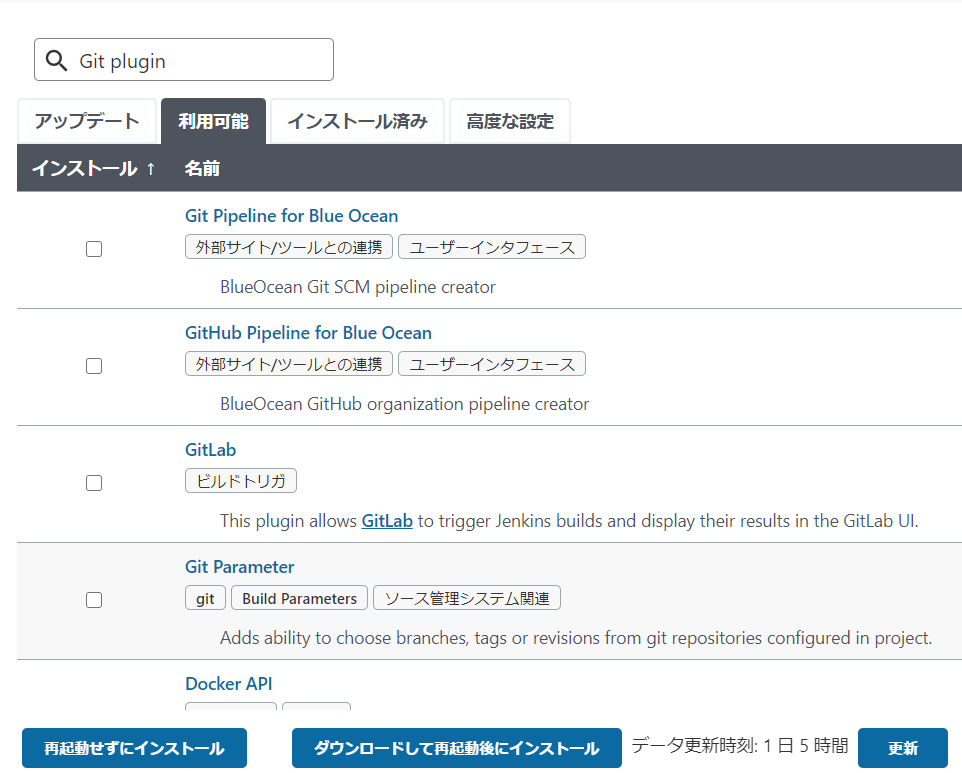Check Git Pipeline for Blue Ocean checkbox
Image resolution: width=962 pixels, height=773 pixels.
tap(94, 249)
